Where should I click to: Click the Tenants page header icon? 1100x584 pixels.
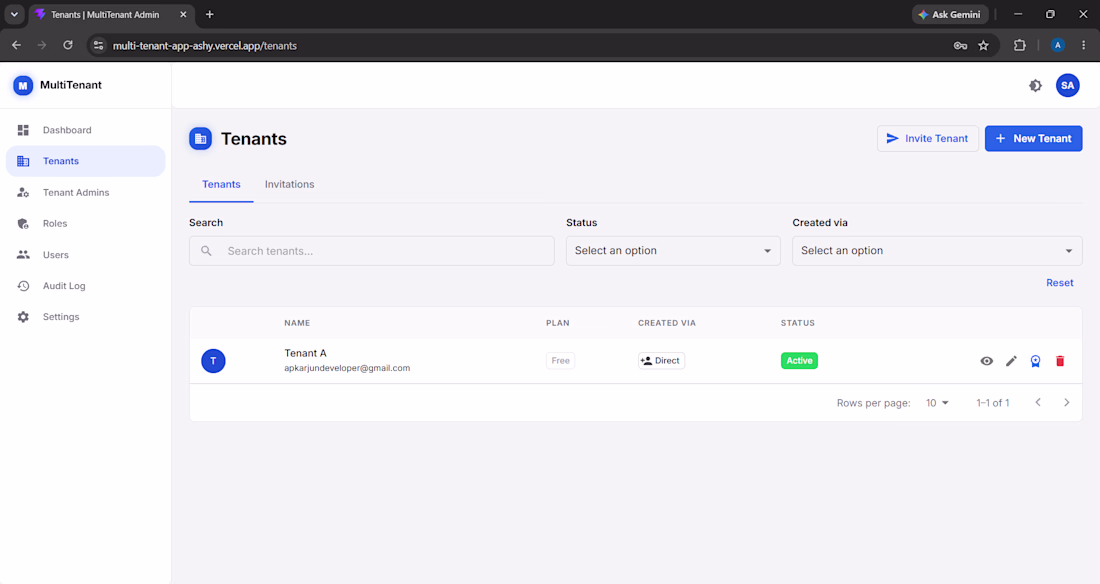(x=201, y=139)
